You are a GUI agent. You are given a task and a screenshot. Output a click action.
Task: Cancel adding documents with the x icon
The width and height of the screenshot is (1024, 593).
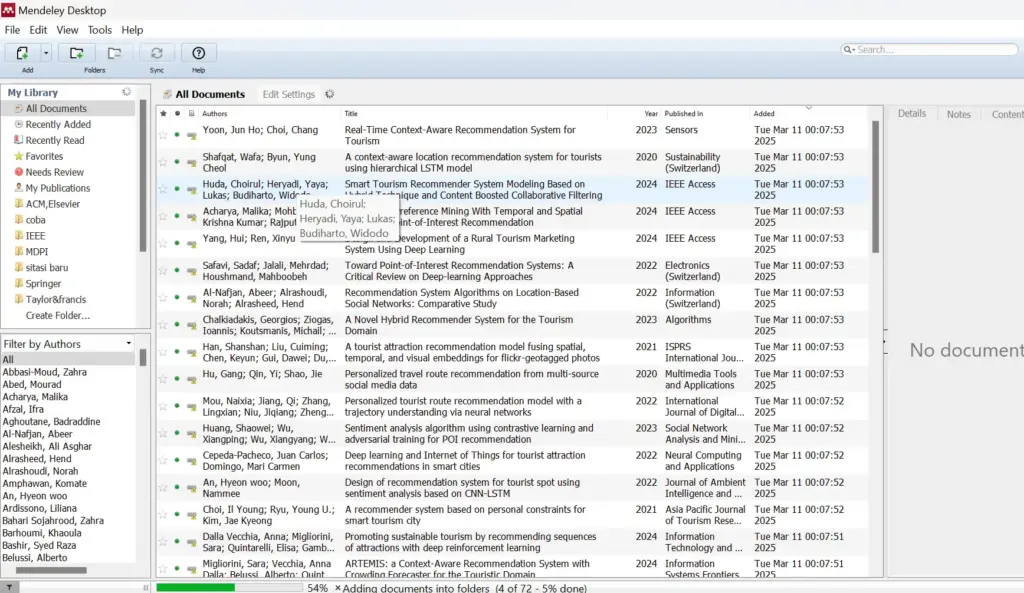click(338, 588)
